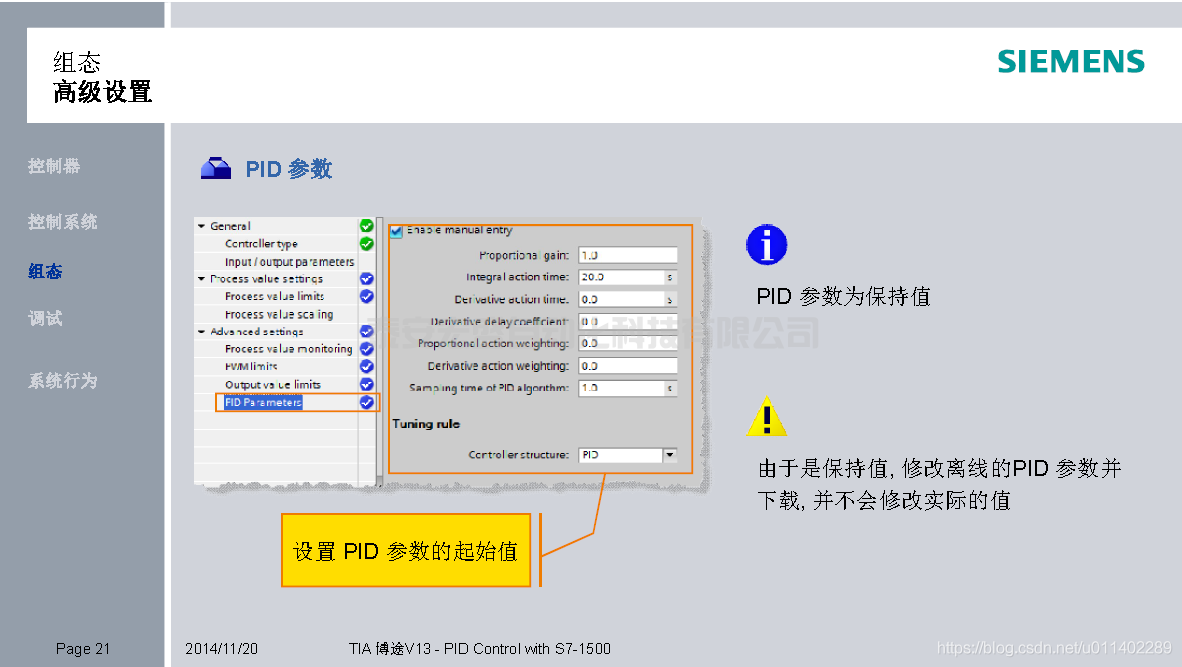Open the Controller structure dropdown
This screenshot has width=1182, height=667.
[x=669, y=455]
